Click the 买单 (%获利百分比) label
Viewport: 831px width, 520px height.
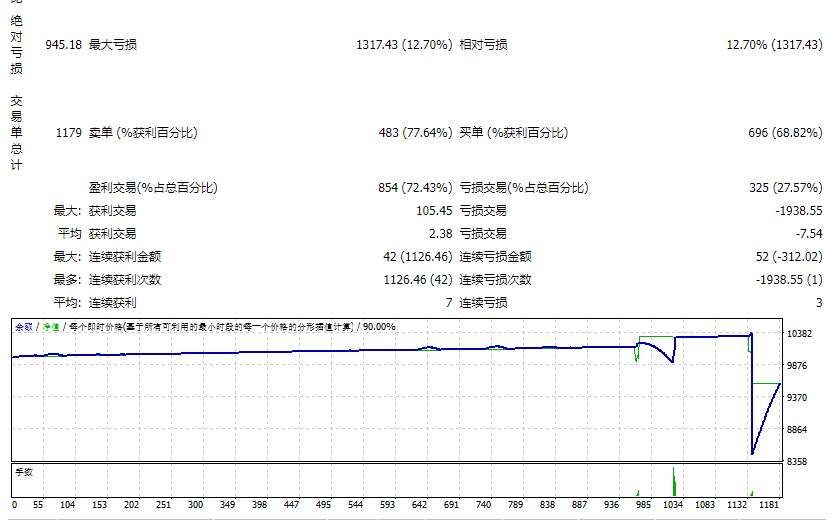pyautogui.click(x=513, y=133)
